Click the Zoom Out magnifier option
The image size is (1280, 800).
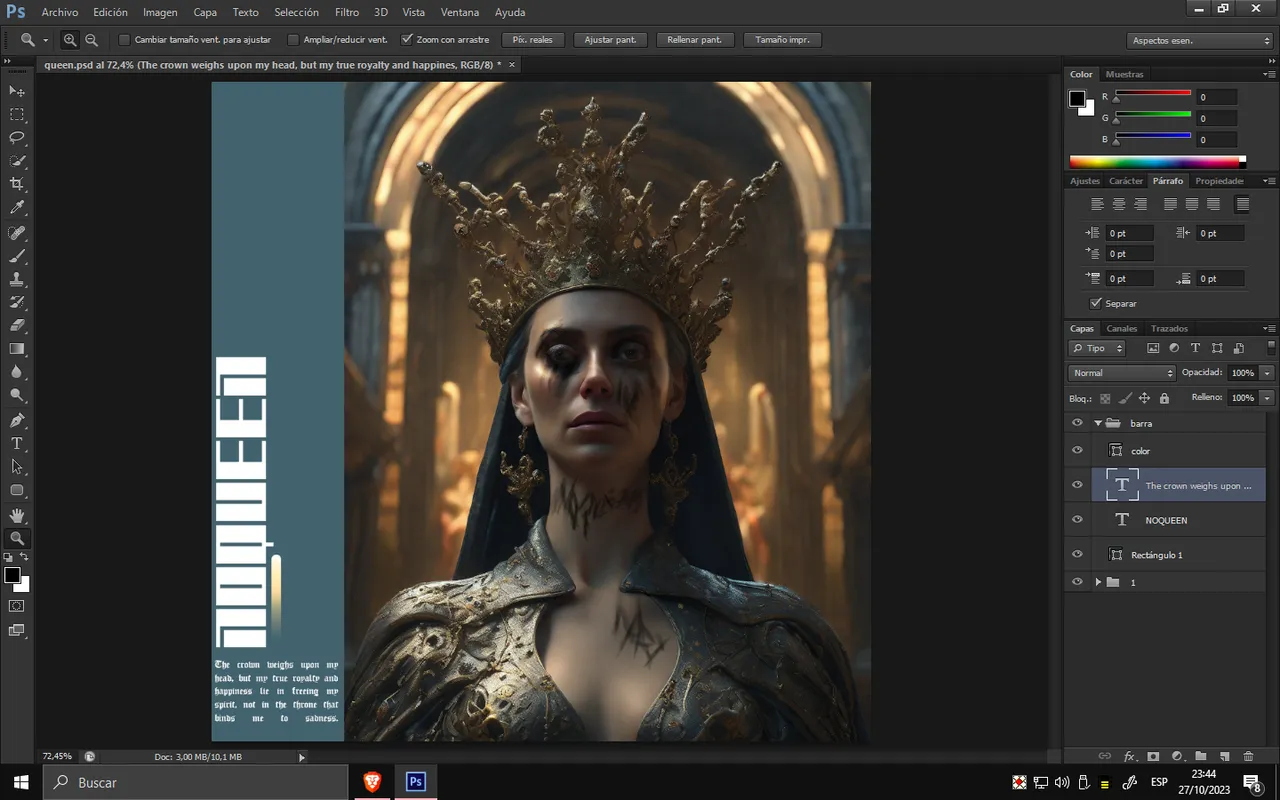pyautogui.click(x=91, y=40)
